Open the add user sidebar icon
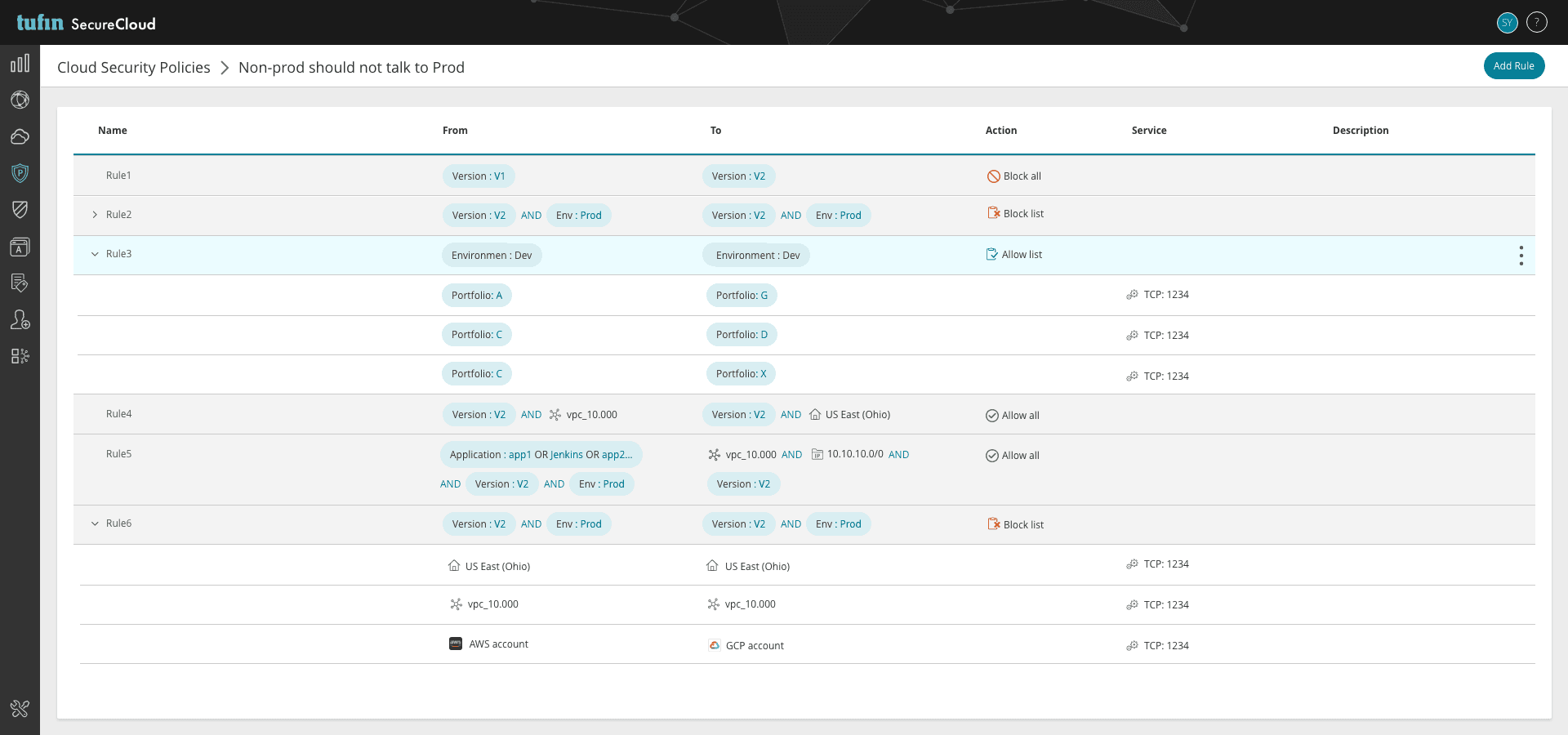Screen dimensions: 1568x735 pos(20,319)
